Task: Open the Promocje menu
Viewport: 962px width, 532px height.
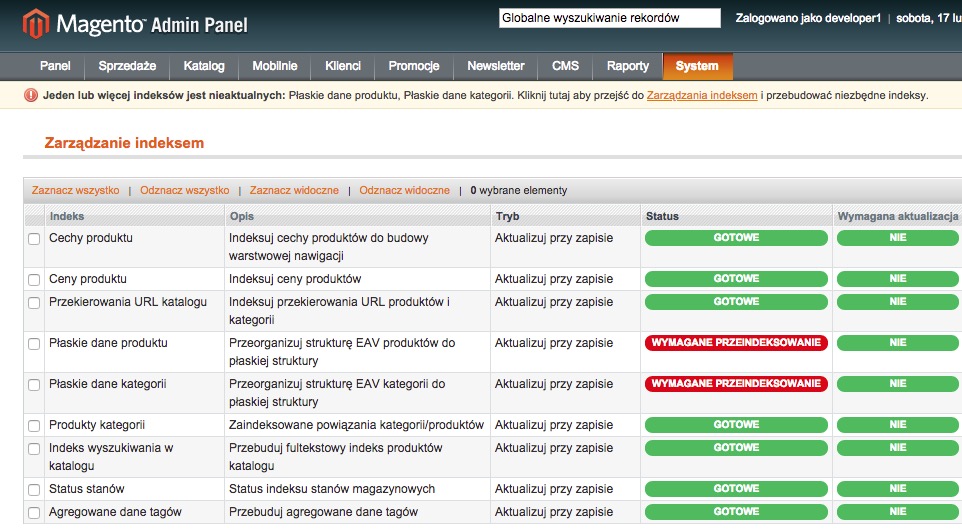Action: point(413,66)
